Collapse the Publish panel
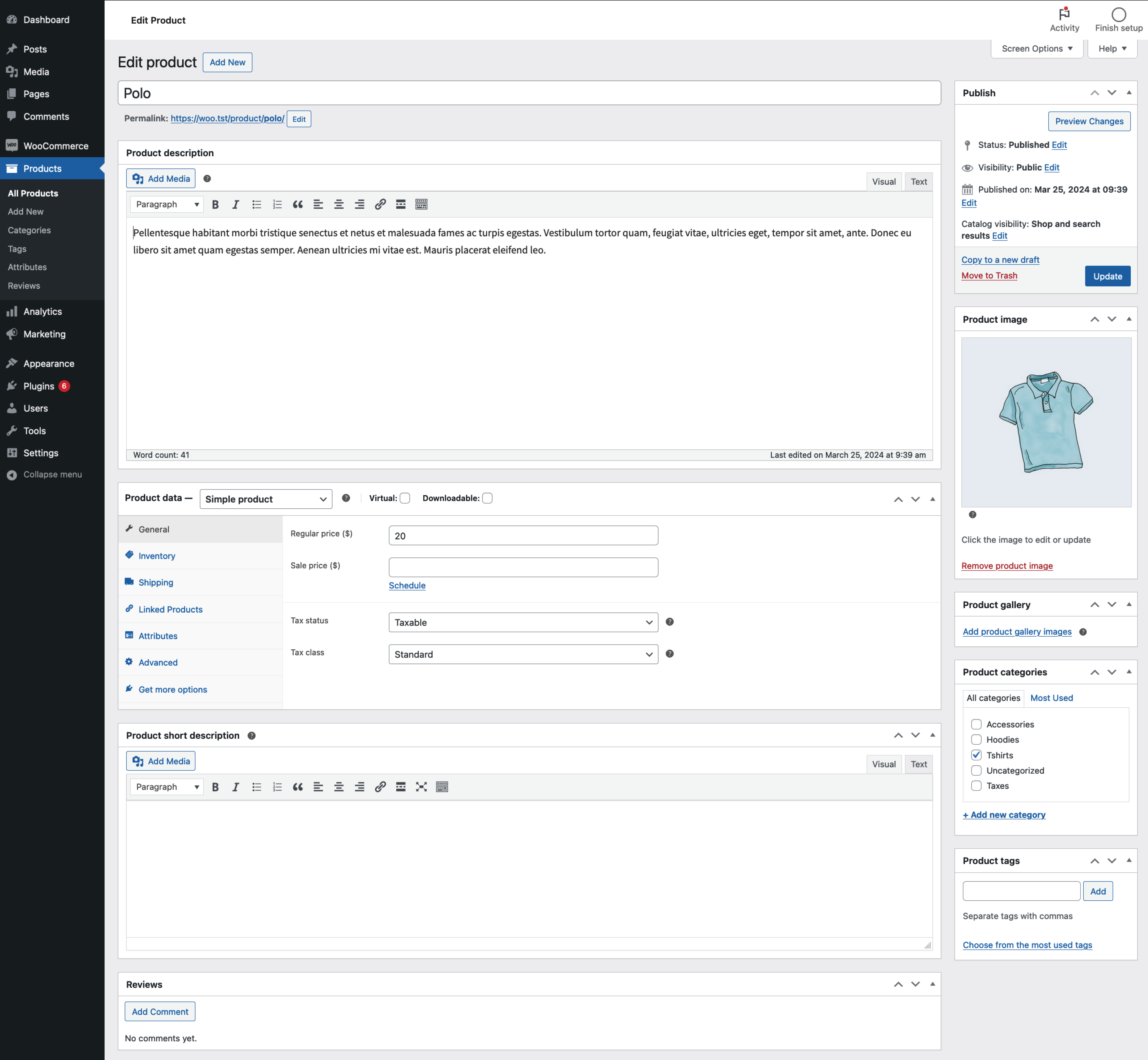Screen dimensions: 1148x1060 (x=1129, y=92)
